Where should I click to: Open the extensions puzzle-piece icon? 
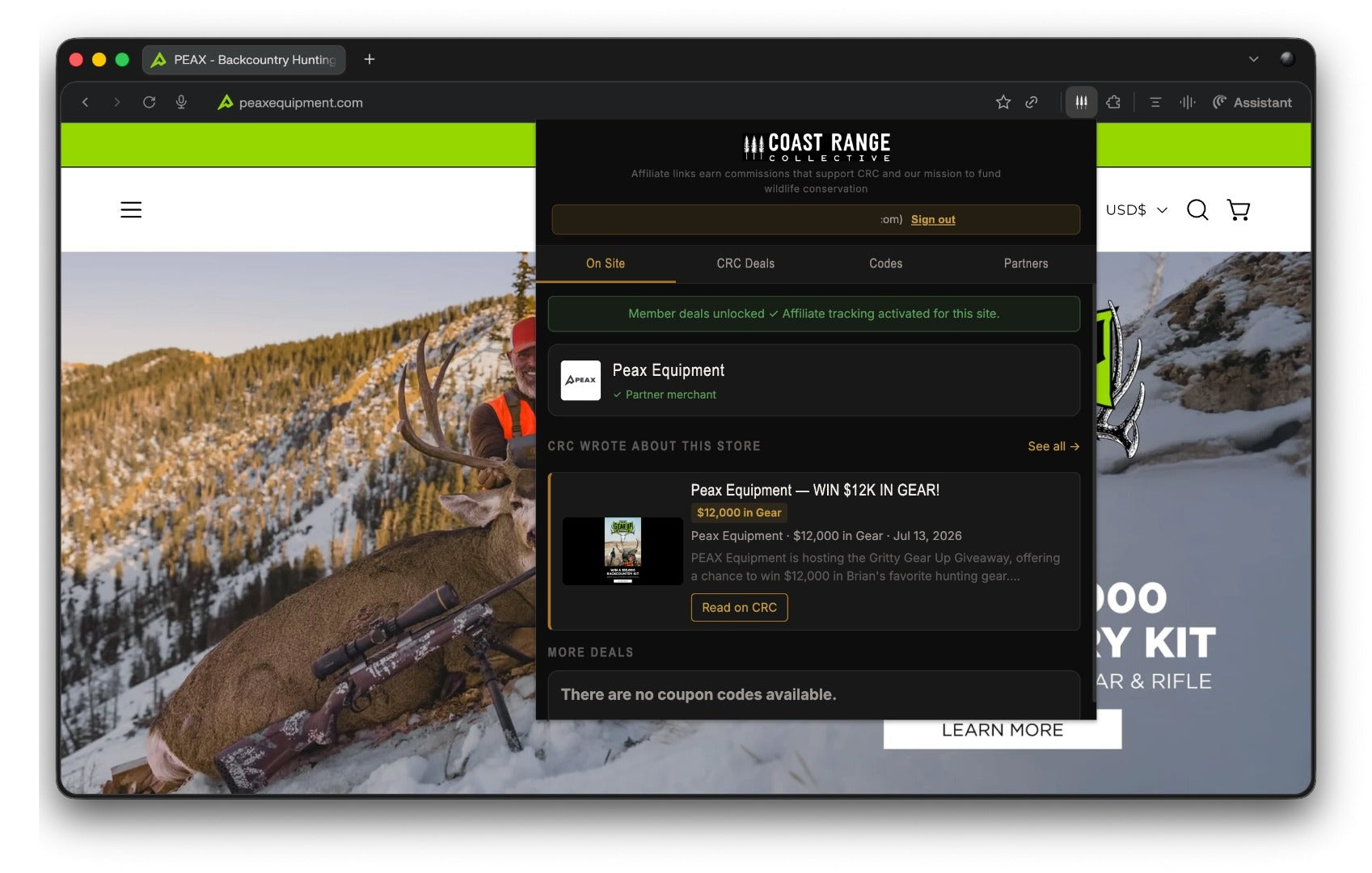pyautogui.click(x=1113, y=102)
